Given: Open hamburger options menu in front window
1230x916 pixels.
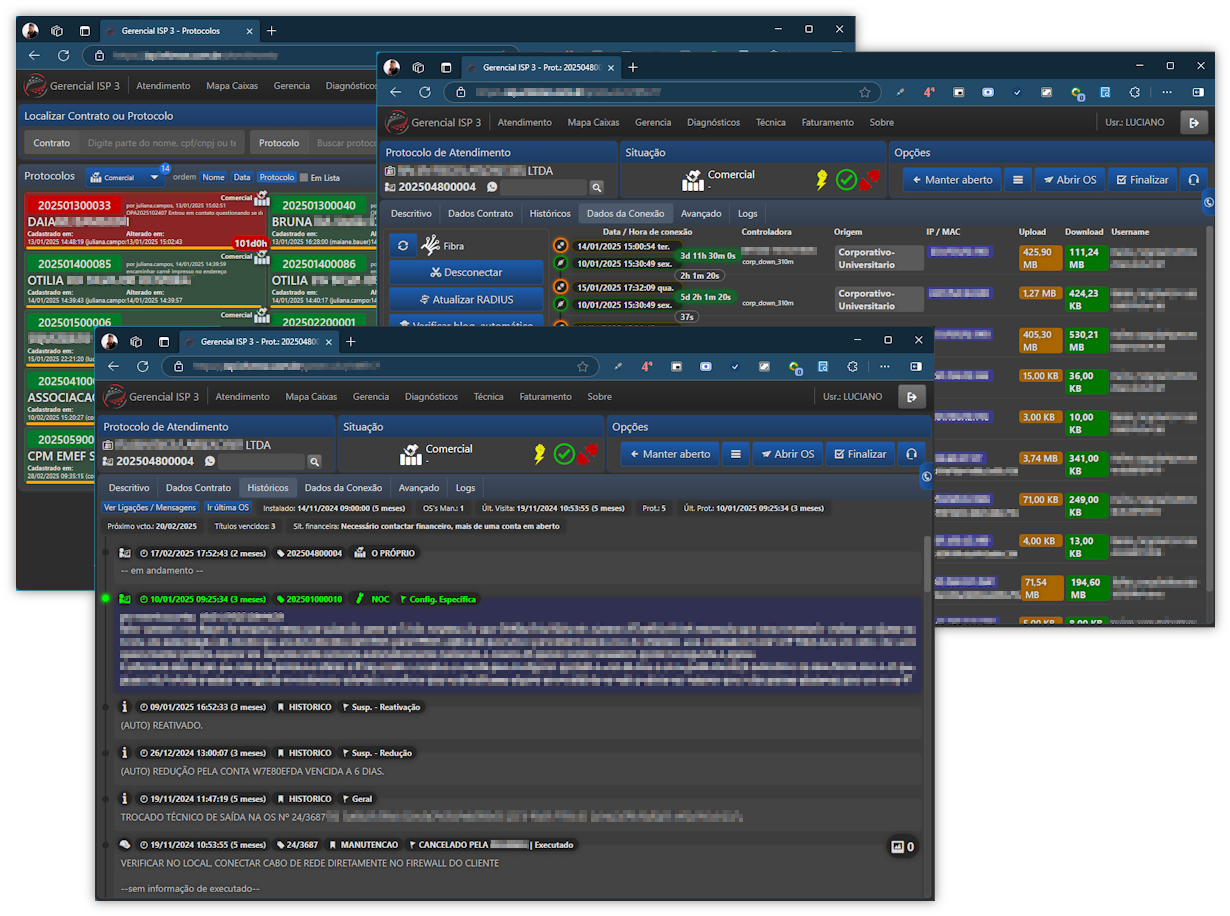Looking at the screenshot, I should click(735, 454).
